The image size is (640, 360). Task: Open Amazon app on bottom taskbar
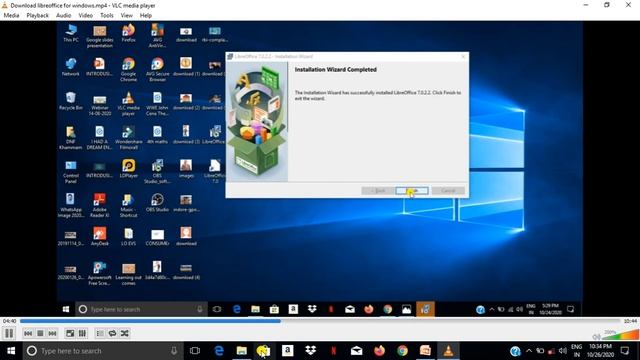pos(287,351)
